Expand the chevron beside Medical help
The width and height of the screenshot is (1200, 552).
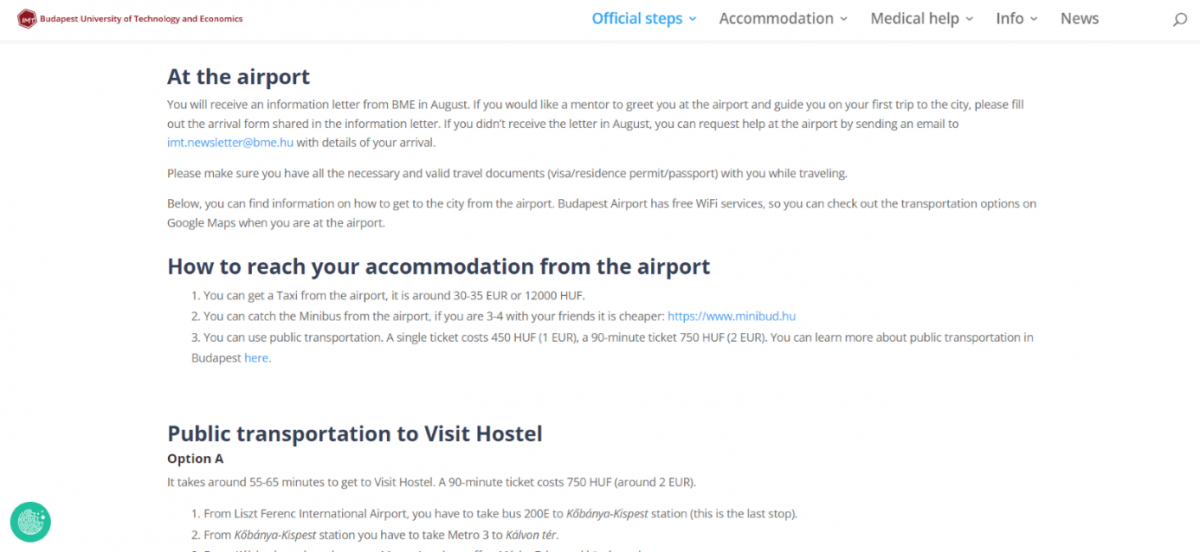(969, 19)
